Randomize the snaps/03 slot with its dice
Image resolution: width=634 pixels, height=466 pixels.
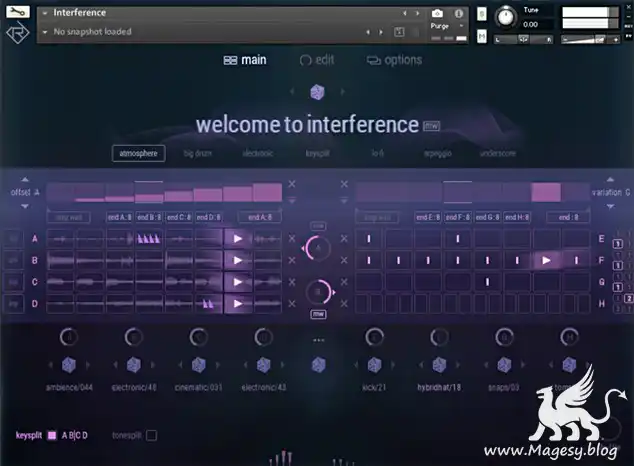(504, 365)
